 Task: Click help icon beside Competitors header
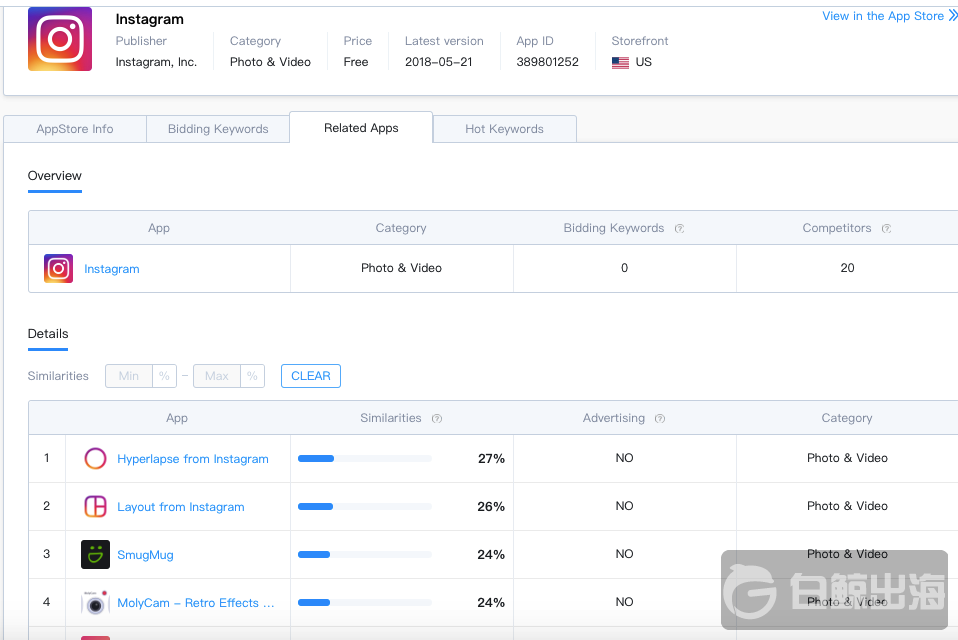[886, 228]
